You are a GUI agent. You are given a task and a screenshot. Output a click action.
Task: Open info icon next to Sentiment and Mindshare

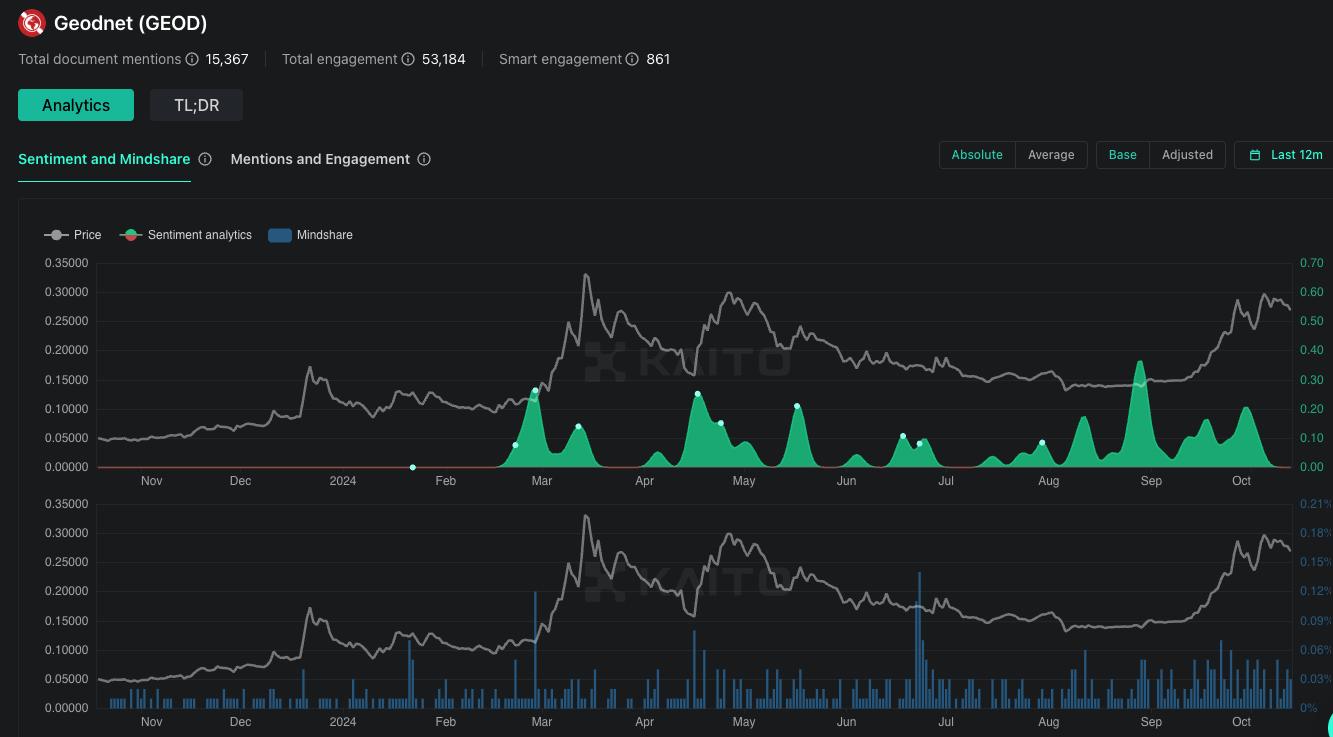point(205,159)
